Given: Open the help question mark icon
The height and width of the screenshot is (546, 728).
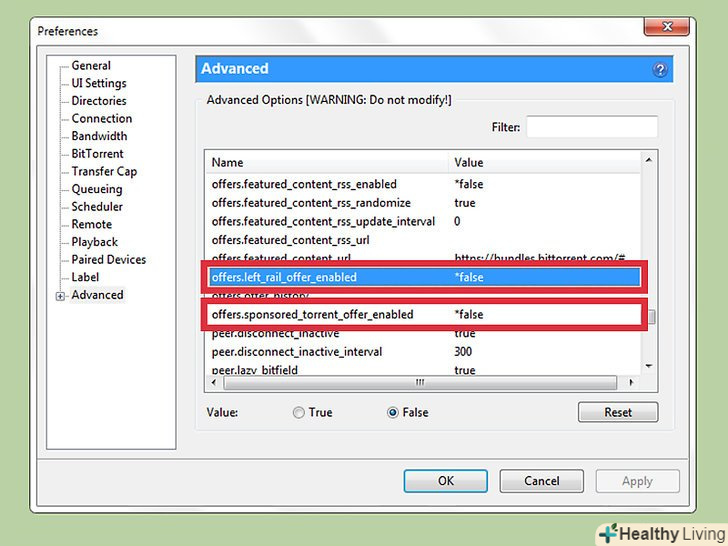Looking at the screenshot, I should (x=660, y=70).
